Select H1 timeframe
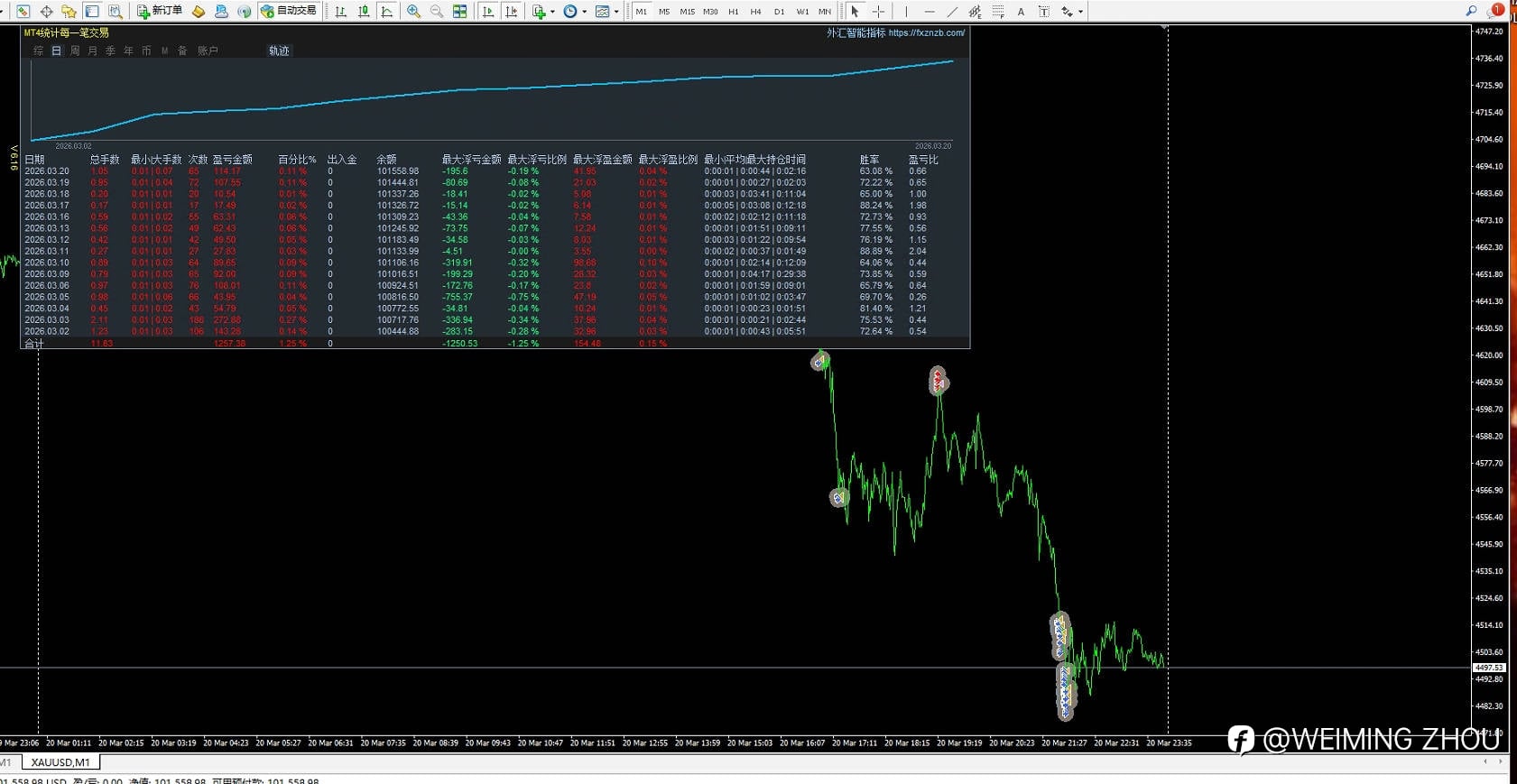Viewport: 1517px width, 784px height. point(733,11)
